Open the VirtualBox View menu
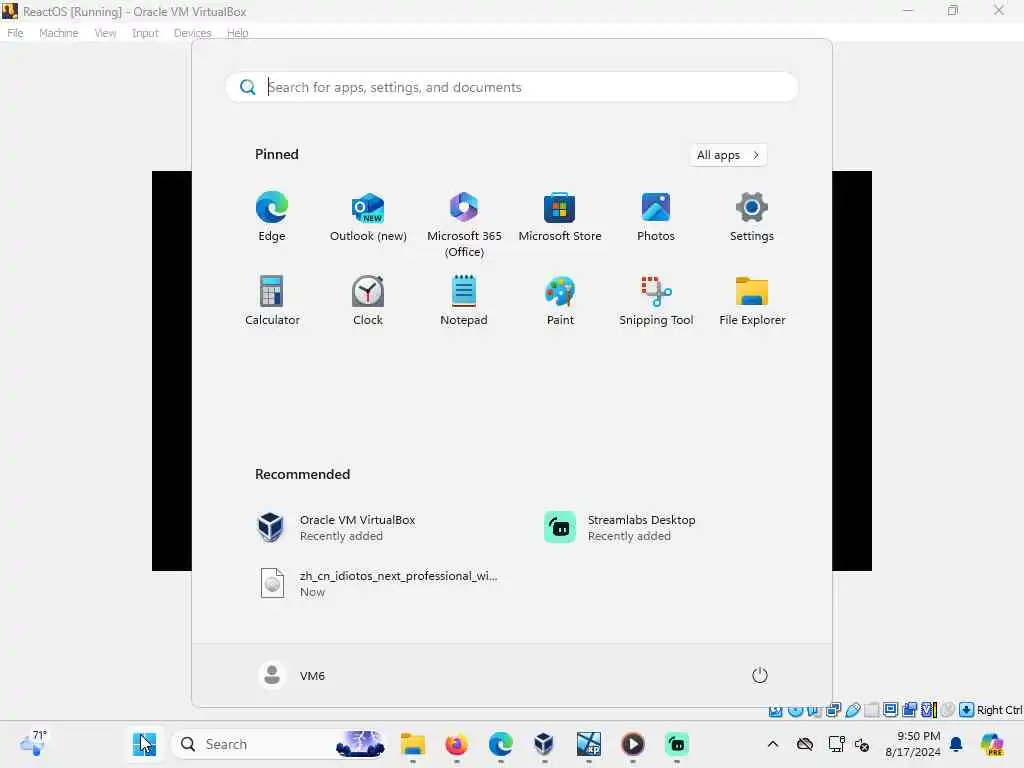1024x768 pixels. 105,33
